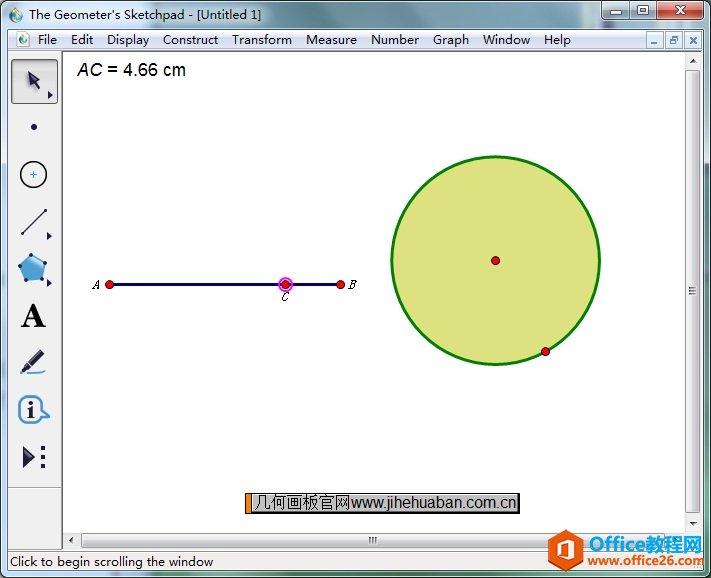711x578 pixels.
Task: Open the Measure menu
Action: (331, 40)
